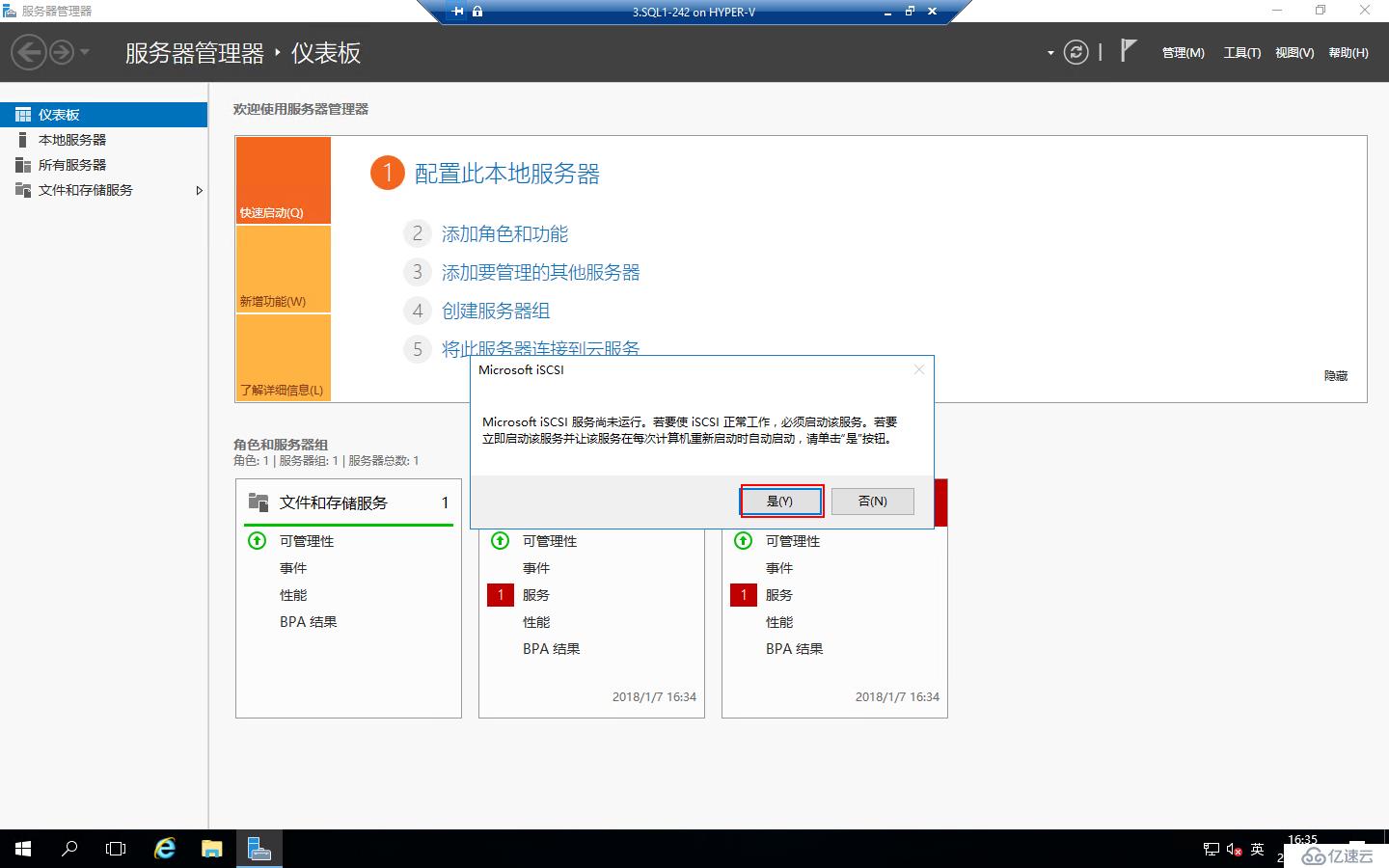Open the Windows Start menu
1389x868 pixels.
click(x=23, y=849)
